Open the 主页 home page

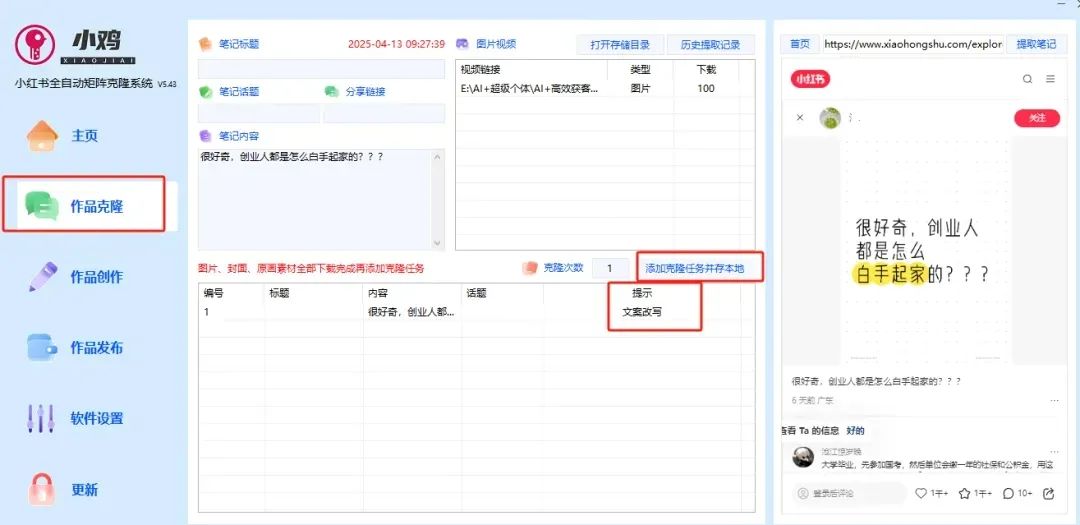point(84,135)
